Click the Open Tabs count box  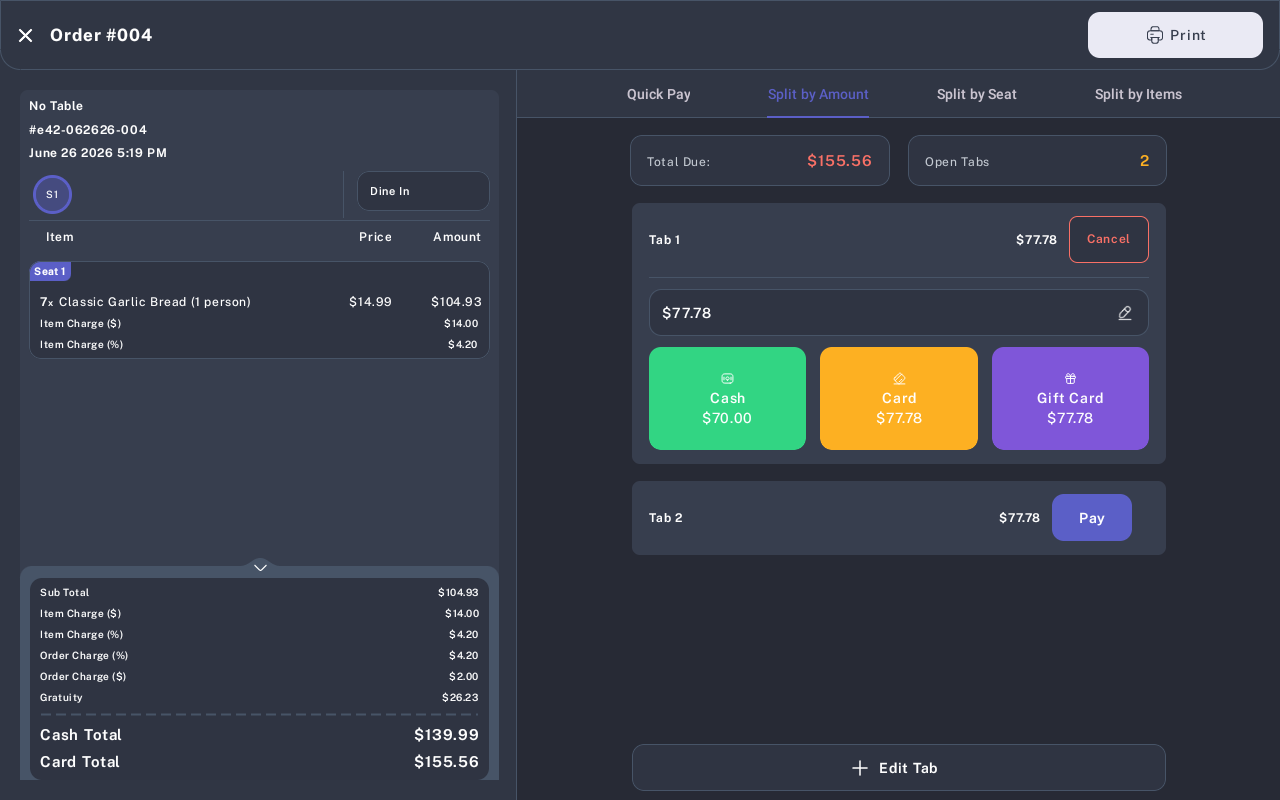(1037, 161)
